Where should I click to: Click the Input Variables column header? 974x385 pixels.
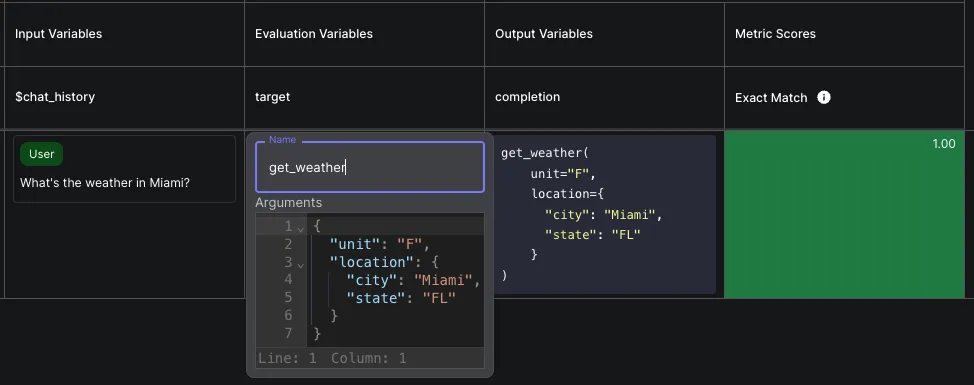point(58,34)
